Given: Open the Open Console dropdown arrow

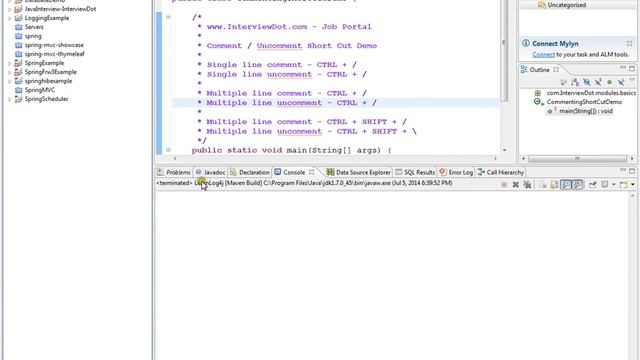Looking at the screenshot, I should 633,184.
